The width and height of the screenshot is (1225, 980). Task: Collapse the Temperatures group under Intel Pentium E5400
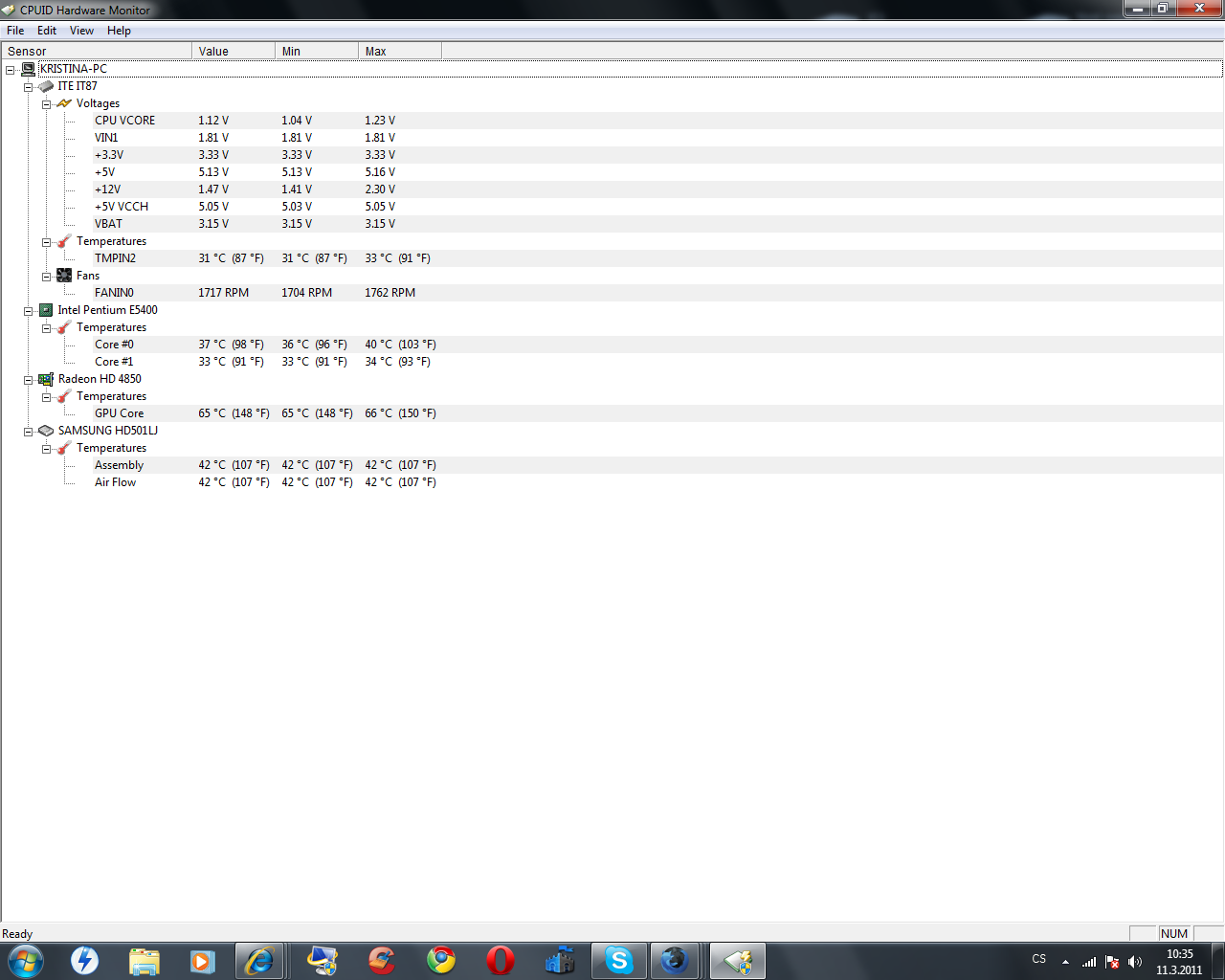[47, 328]
